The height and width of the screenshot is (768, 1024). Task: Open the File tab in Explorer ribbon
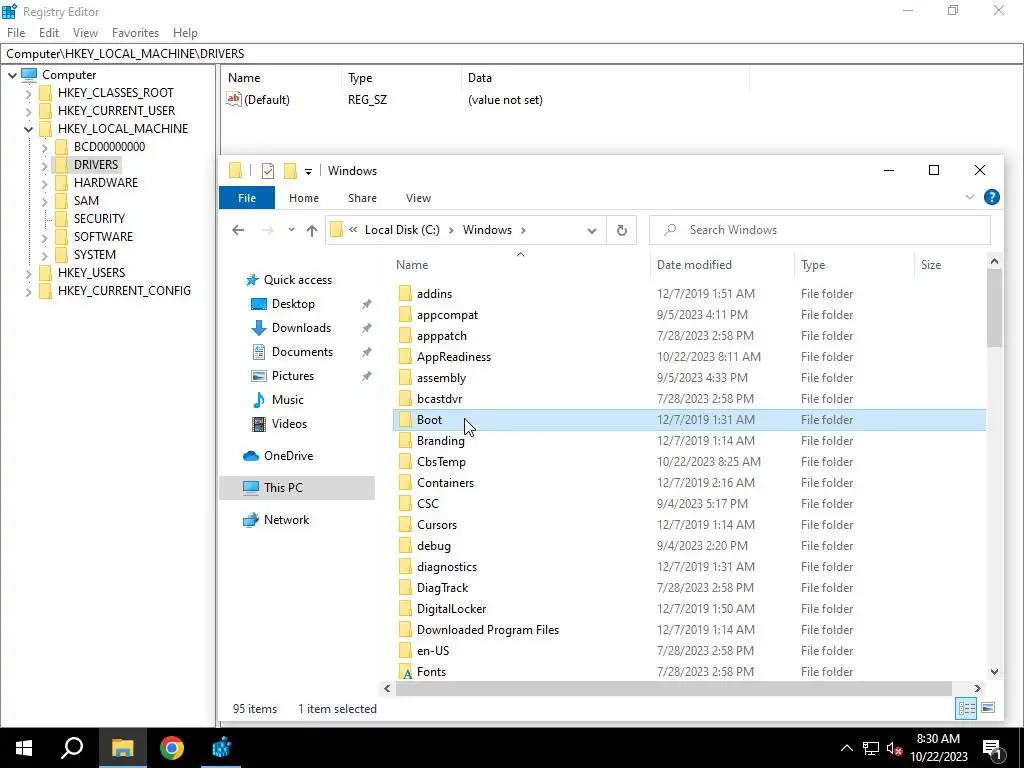[x=247, y=198]
